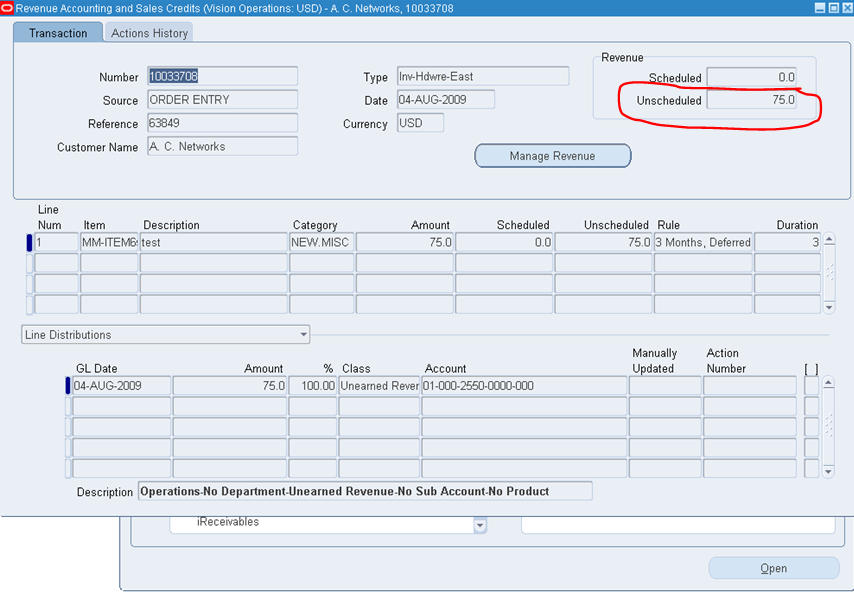This screenshot has height=595, width=854.
Task: Expand the iReceivables selection list
Action: pos(479,524)
